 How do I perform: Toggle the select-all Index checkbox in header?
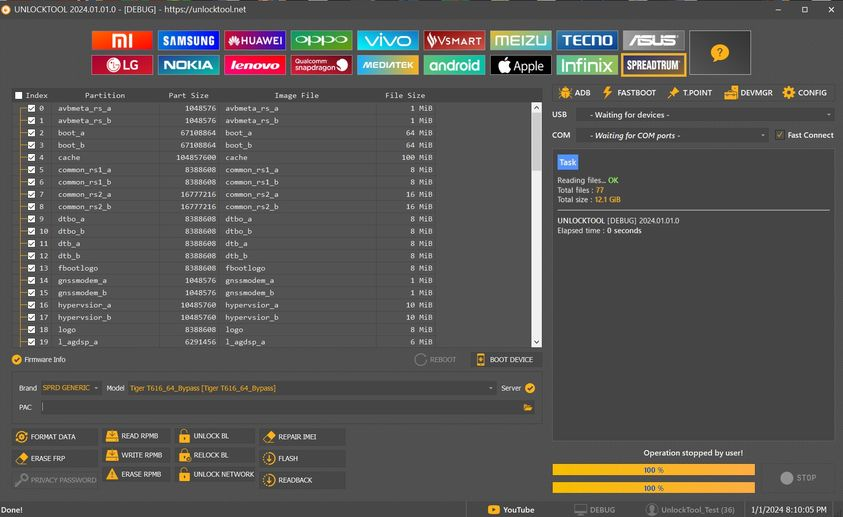pyautogui.click(x=19, y=96)
